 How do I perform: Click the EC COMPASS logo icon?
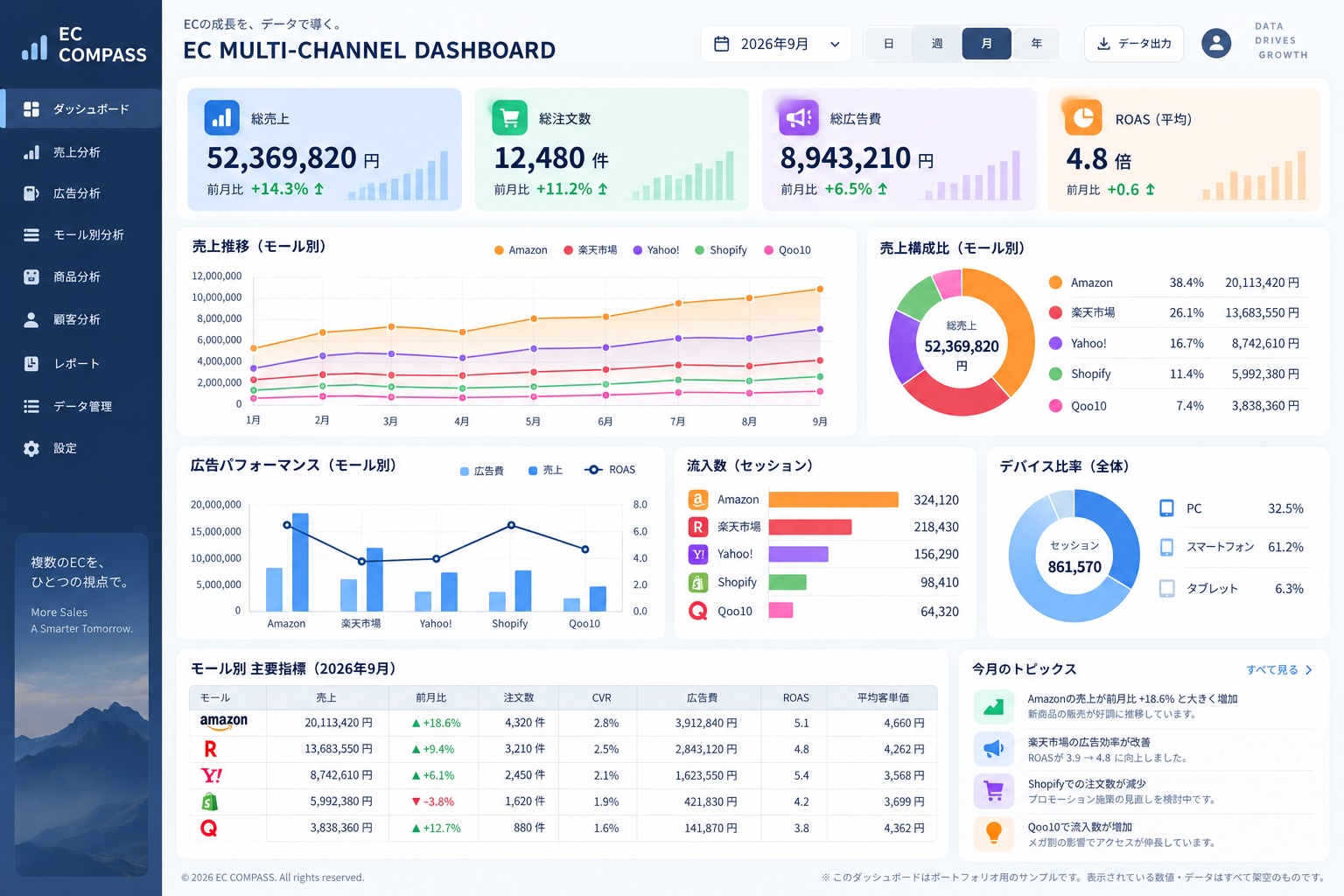click(34, 47)
